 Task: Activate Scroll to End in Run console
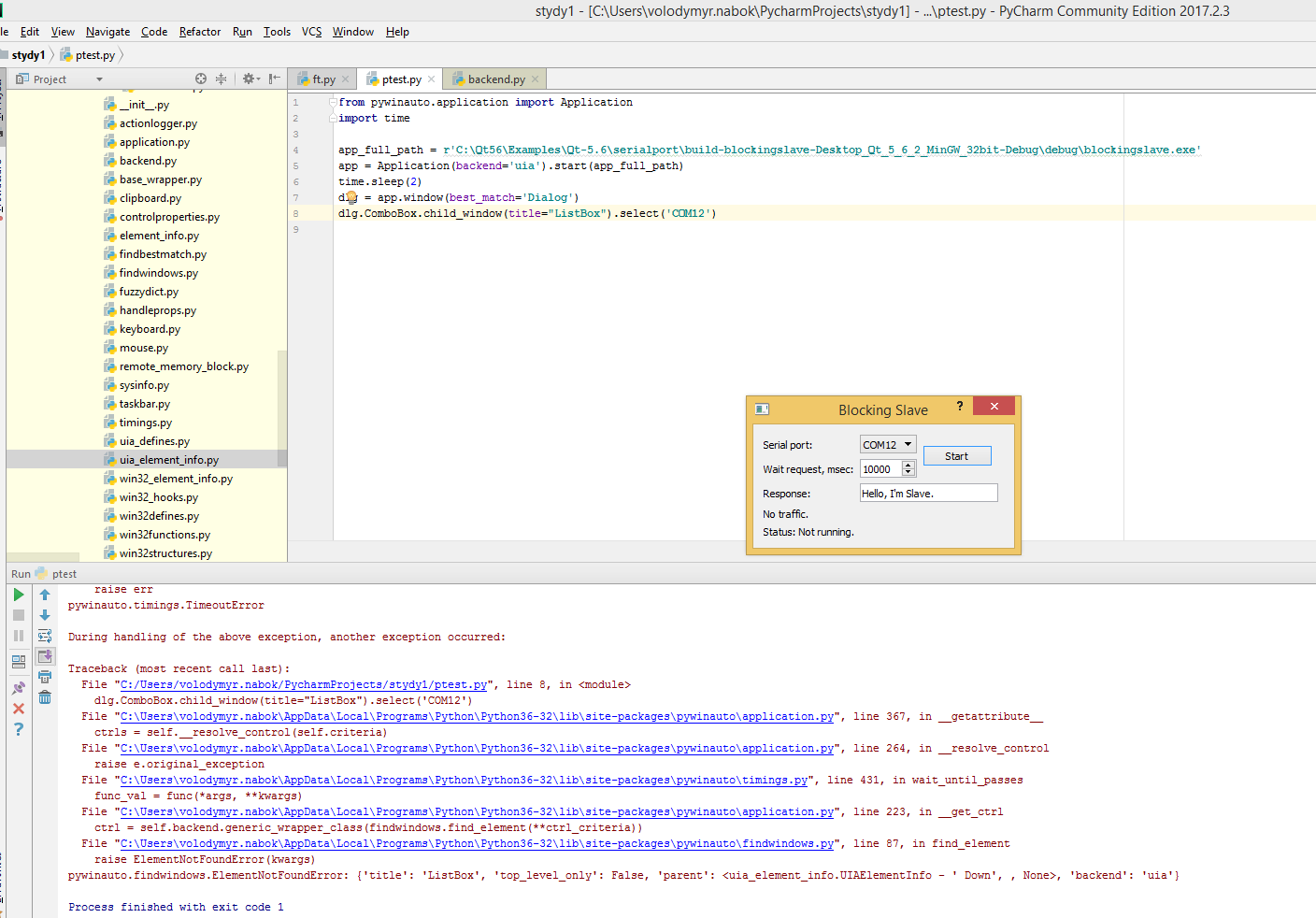pyautogui.click(x=44, y=654)
